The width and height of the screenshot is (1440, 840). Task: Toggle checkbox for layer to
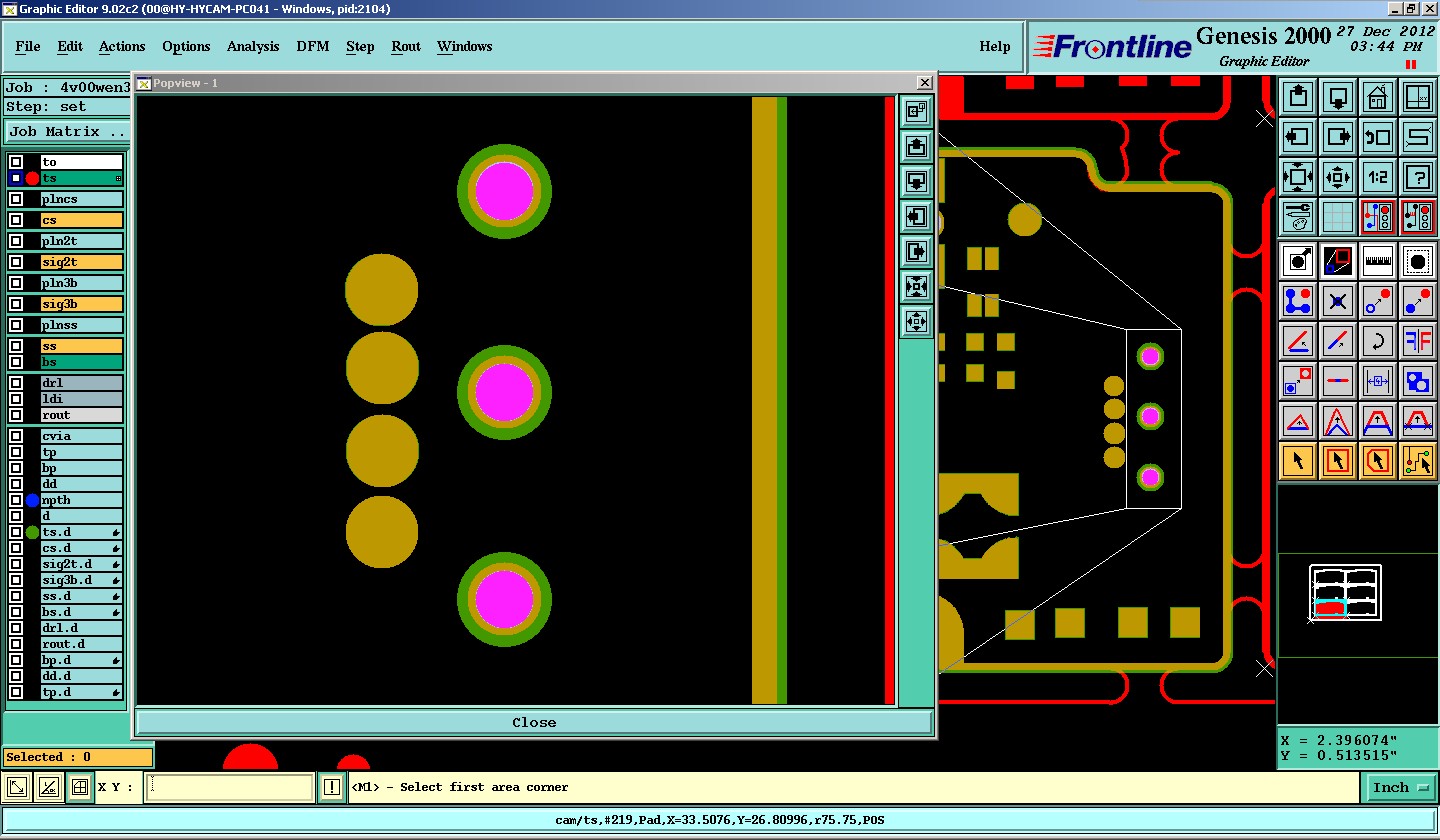point(16,162)
